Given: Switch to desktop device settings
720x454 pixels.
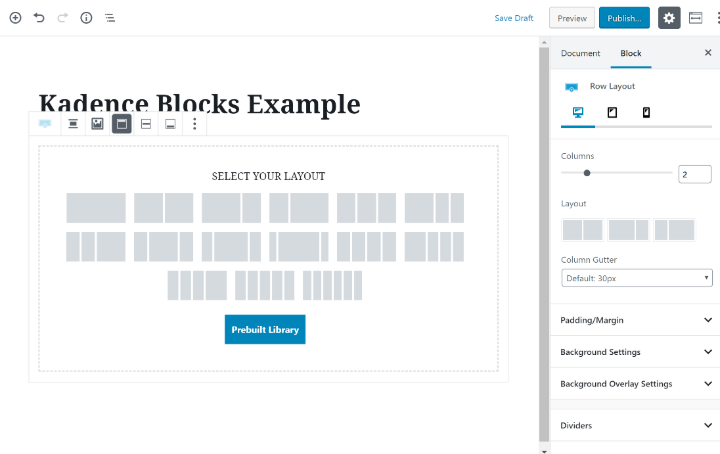Looking at the screenshot, I should click(578, 112).
